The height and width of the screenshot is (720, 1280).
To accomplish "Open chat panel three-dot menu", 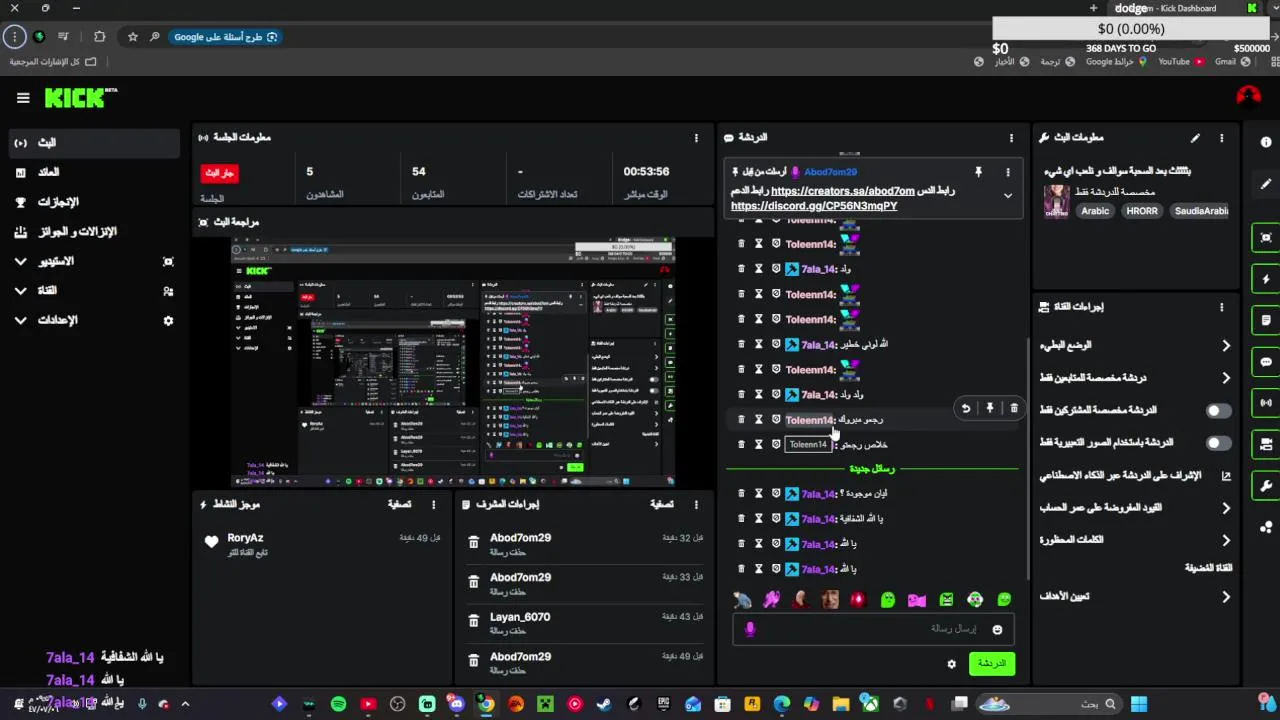I will pyautogui.click(x=1011, y=138).
